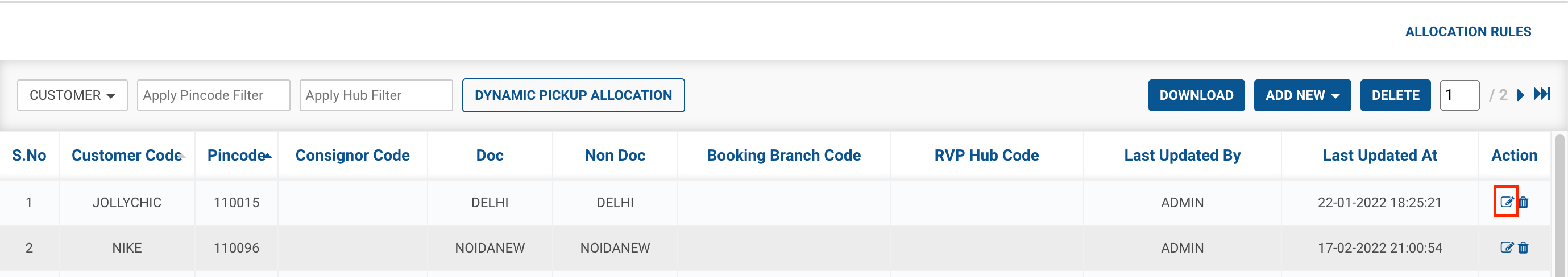Download the allocation rules list
1568x277 pixels.
coord(1196,95)
